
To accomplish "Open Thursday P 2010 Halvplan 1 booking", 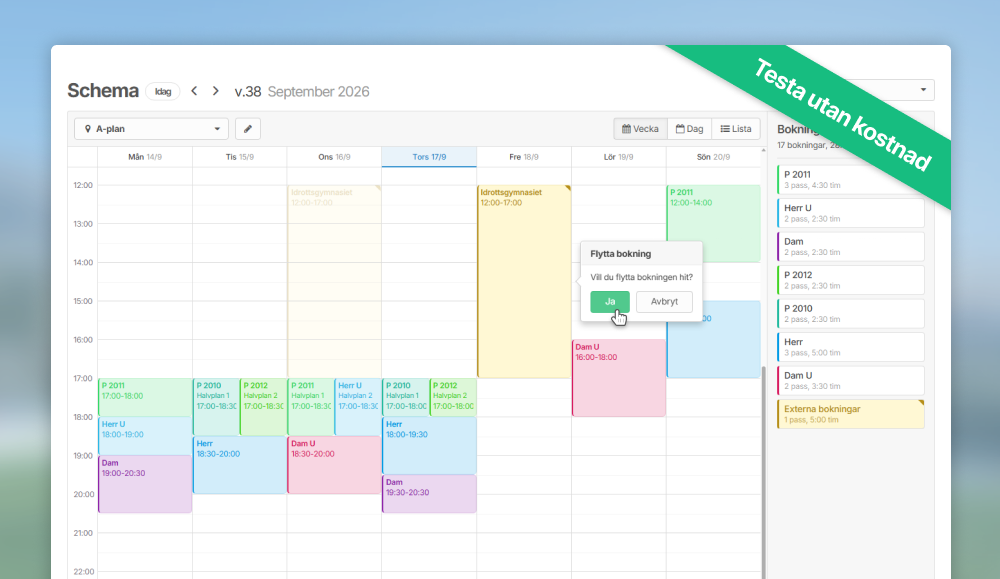I will point(406,397).
